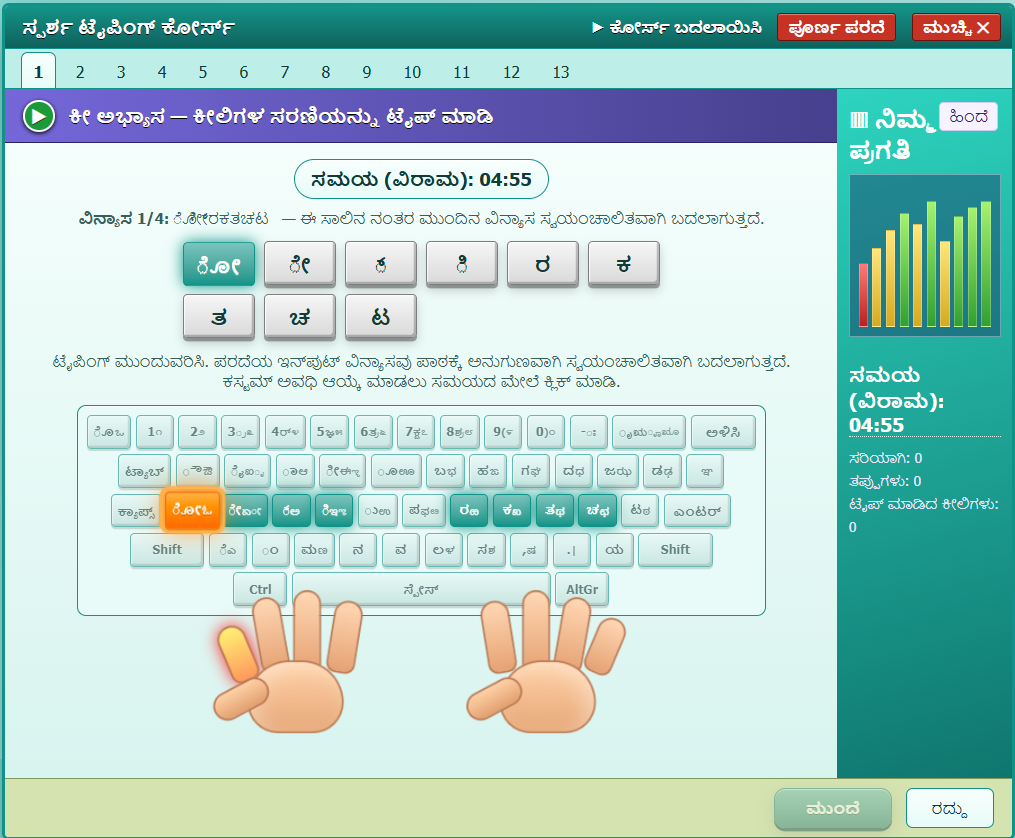
Task: Click the ಹ key on top row
Action: coord(488,471)
